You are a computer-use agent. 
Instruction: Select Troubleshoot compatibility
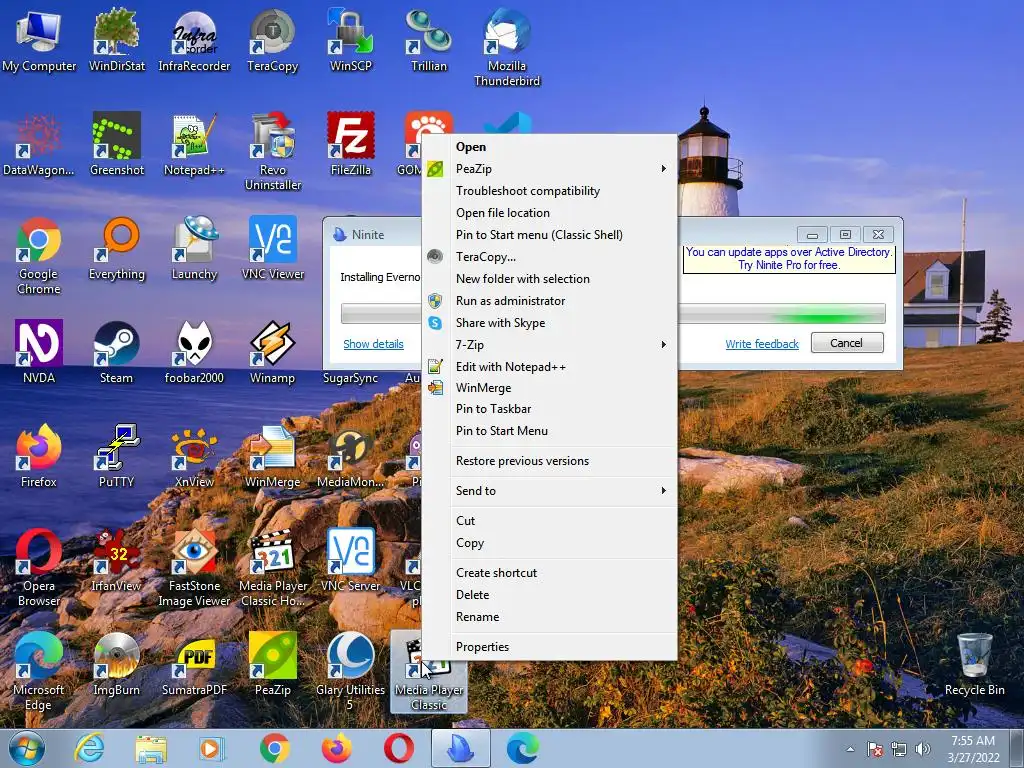549,191
